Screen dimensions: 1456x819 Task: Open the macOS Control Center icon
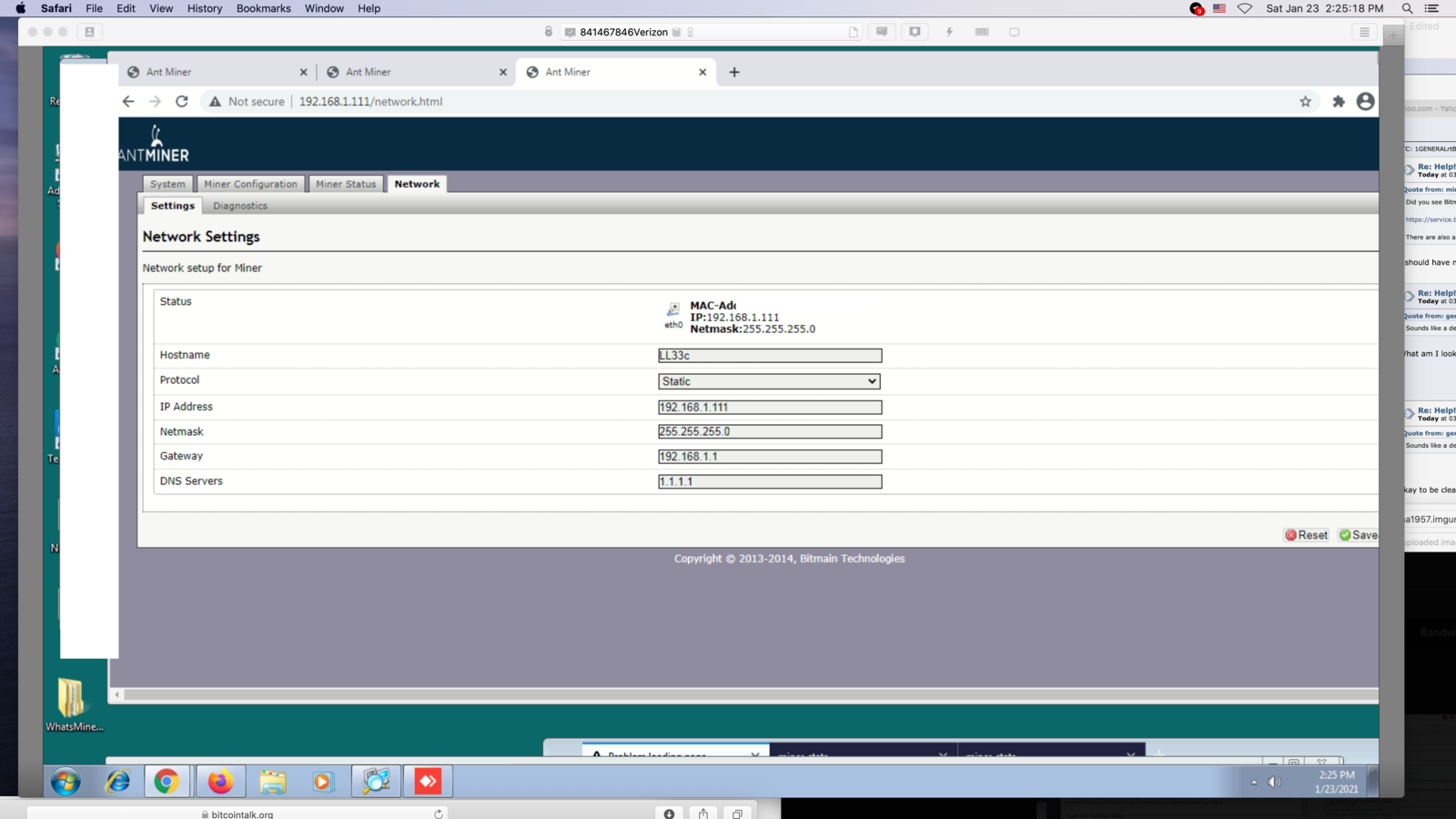[1431, 8]
